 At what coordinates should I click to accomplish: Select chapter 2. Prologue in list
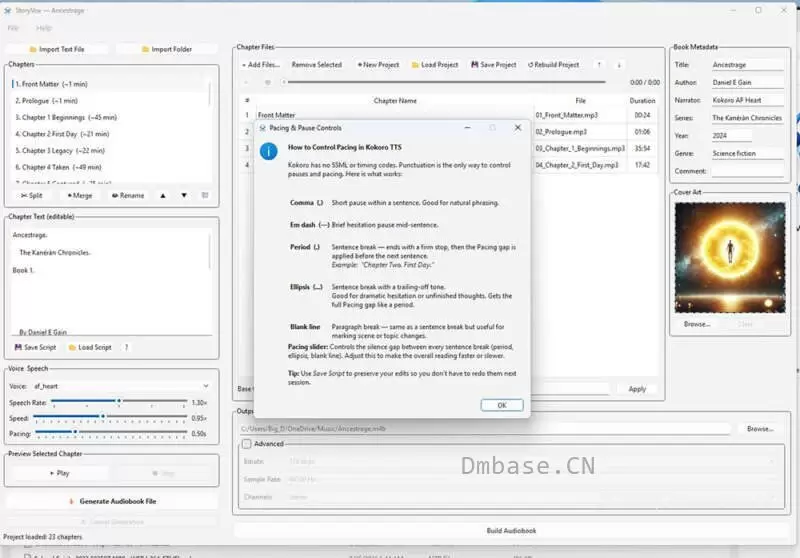(110, 100)
